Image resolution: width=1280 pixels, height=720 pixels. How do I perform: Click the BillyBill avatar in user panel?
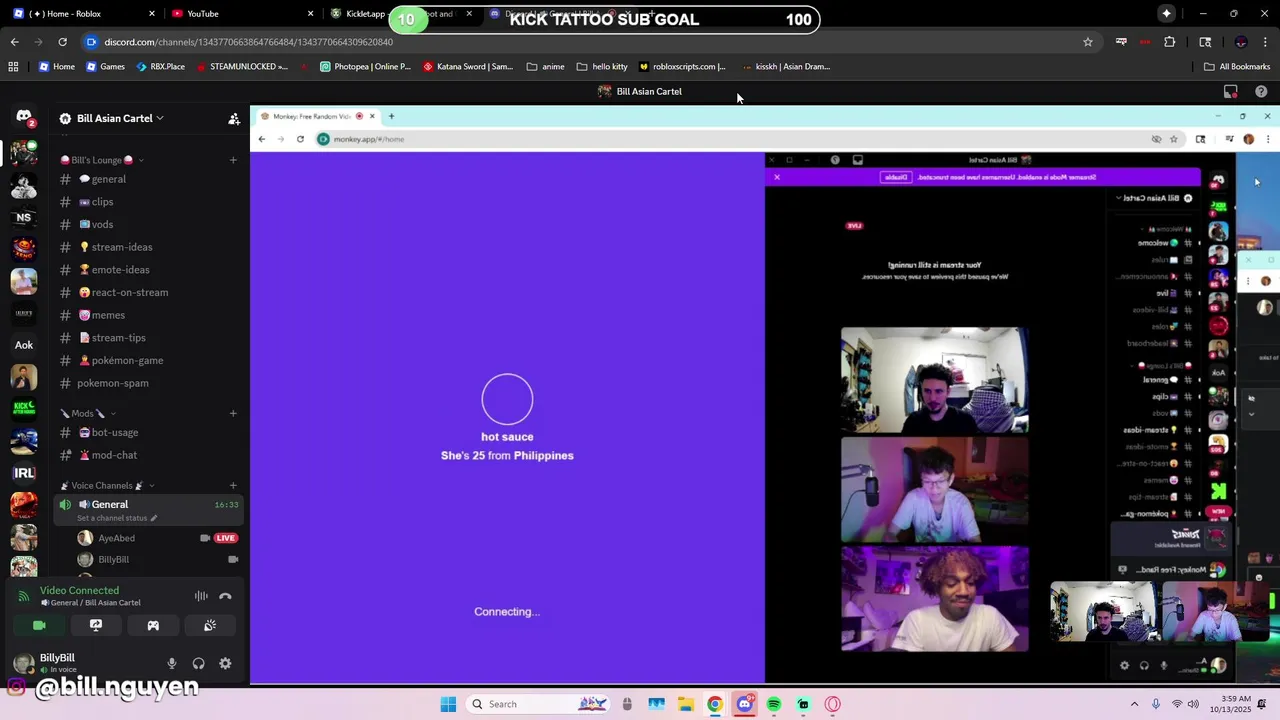(x=24, y=662)
